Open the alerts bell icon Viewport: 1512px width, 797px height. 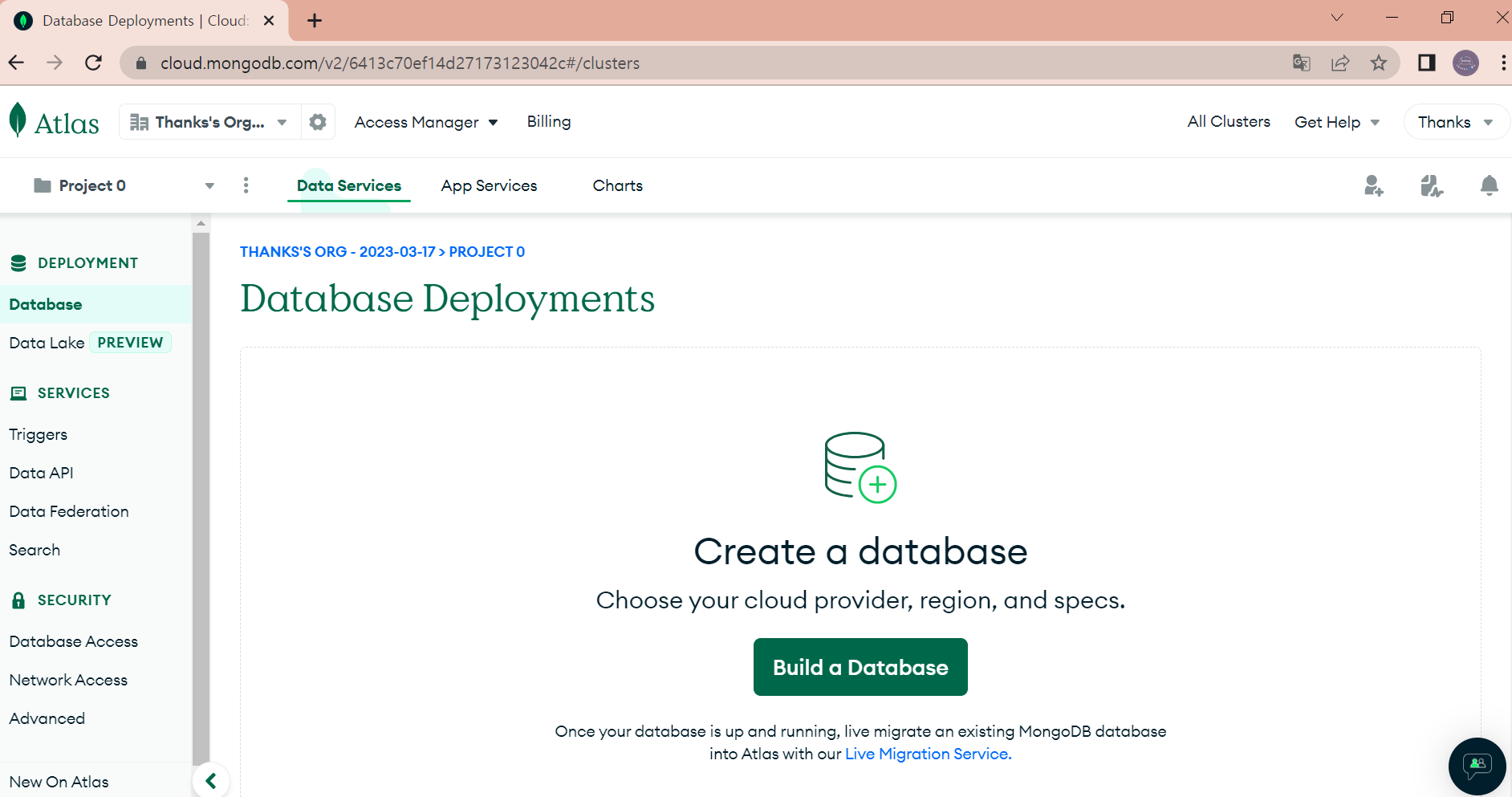tap(1489, 185)
